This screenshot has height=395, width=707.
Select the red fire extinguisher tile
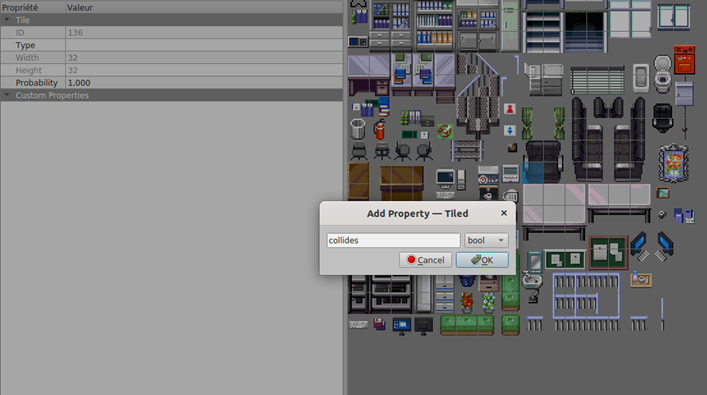point(380,130)
